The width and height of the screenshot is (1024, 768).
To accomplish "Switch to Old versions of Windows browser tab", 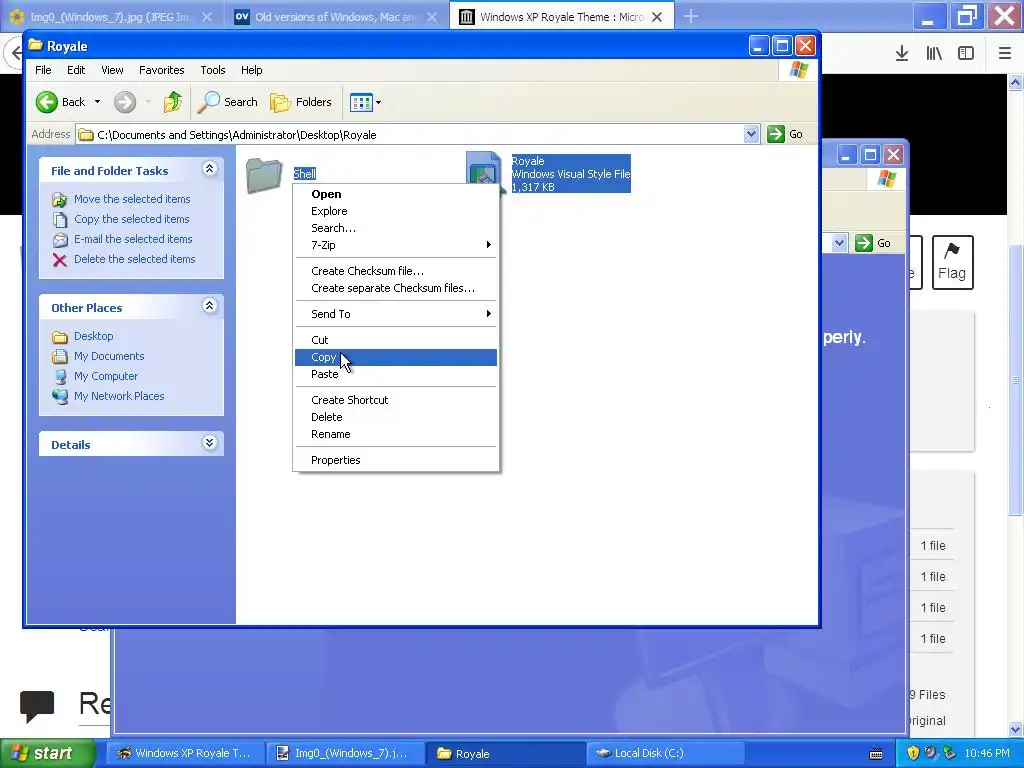I will tap(336, 17).
